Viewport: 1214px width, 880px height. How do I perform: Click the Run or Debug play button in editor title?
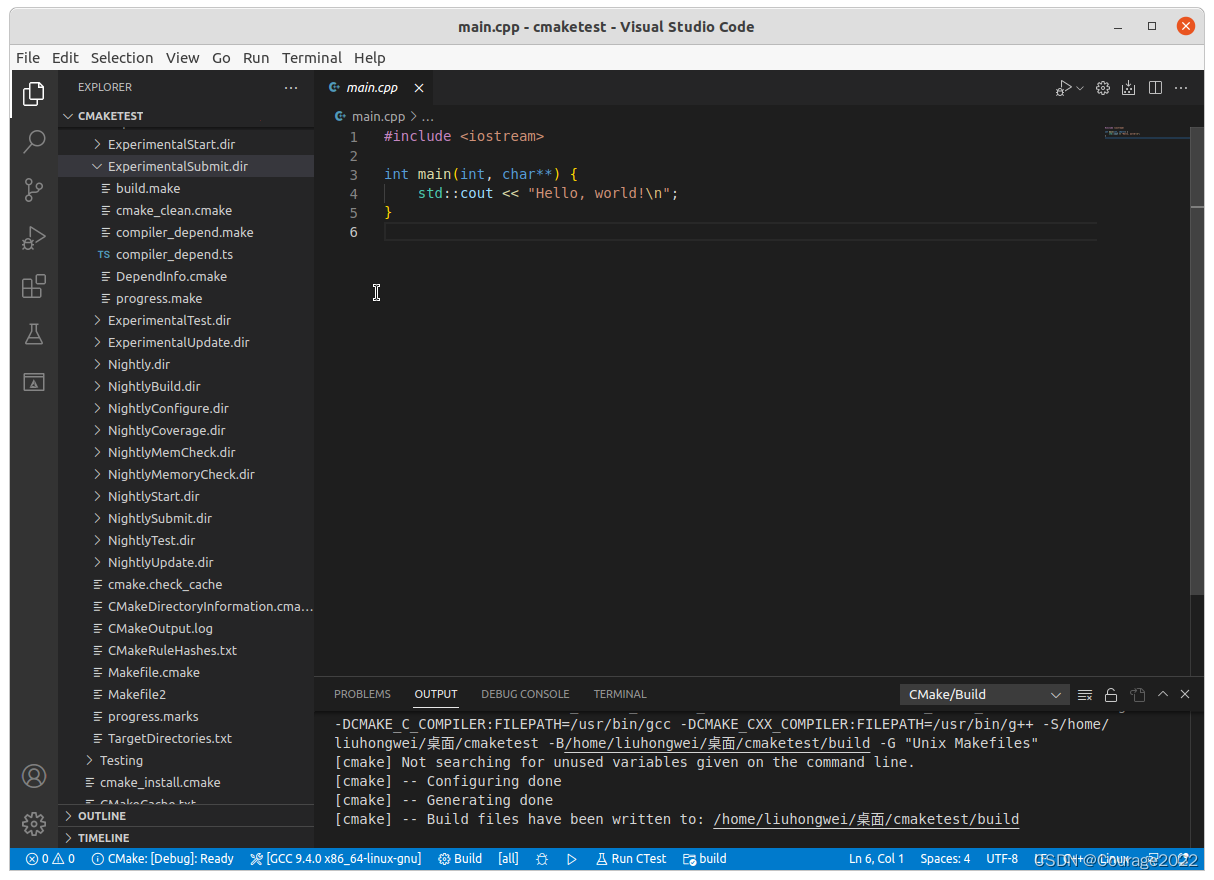click(x=1064, y=88)
